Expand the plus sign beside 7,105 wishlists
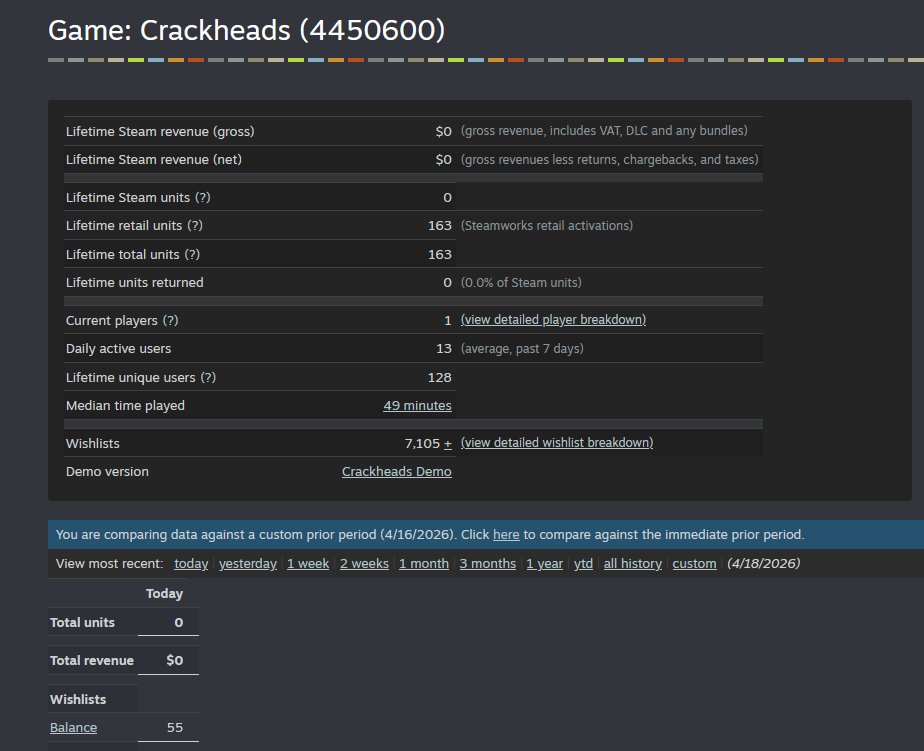 (448, 443)
